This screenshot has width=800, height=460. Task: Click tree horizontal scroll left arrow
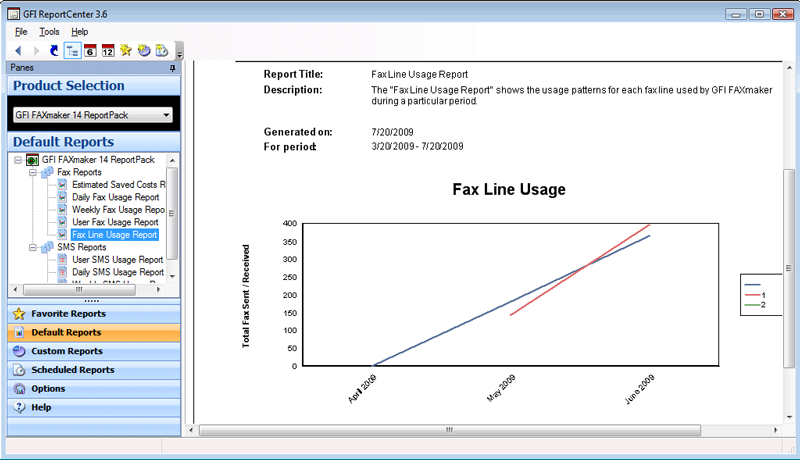(x=15, y=290)
